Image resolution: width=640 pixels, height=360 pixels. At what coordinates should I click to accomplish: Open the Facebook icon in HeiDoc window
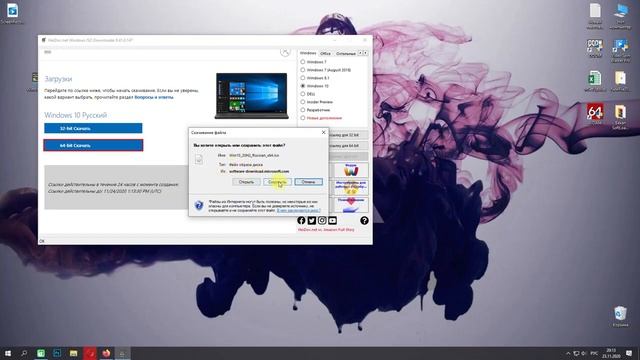pyautogui.click(x=301, y=220)
